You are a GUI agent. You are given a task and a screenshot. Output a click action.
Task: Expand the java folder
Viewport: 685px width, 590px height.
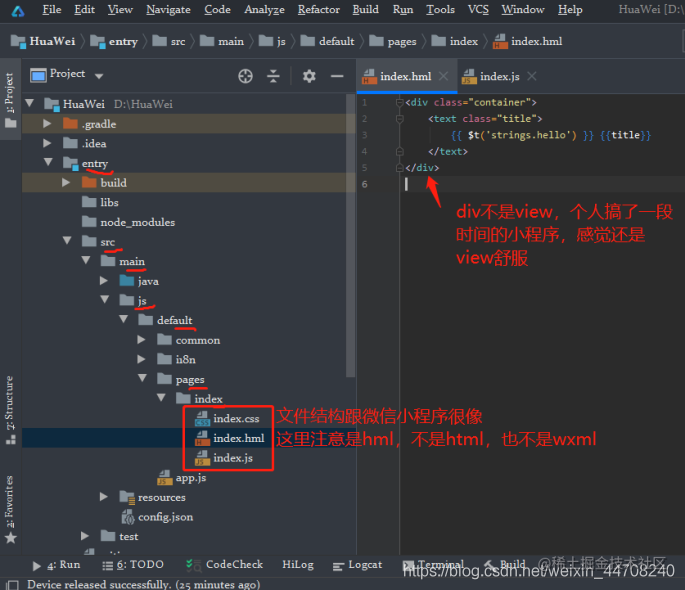(104, 280)
